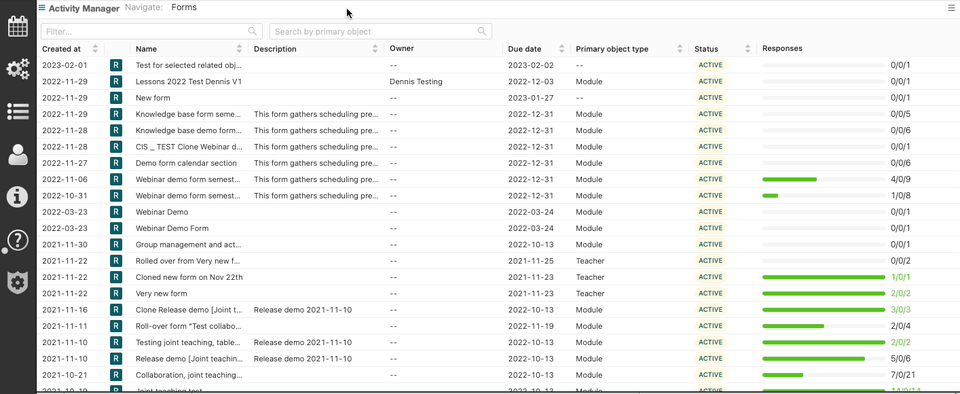The width and height of the screenshot is (960, 394).
Task: Click the Activity Manager hamburger menu icon
Action: coord(42,8)
